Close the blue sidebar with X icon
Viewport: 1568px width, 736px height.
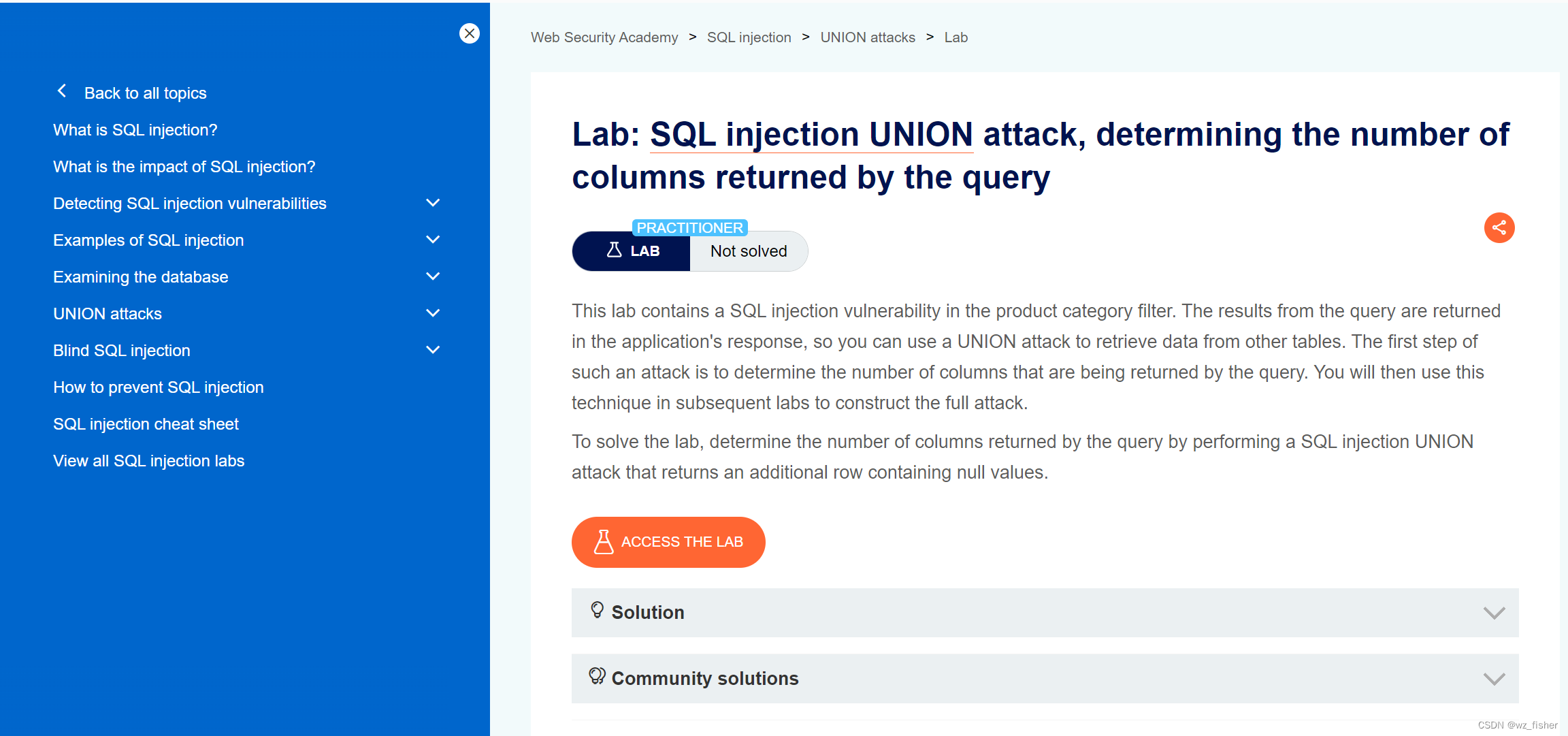[x=470, y=33]
